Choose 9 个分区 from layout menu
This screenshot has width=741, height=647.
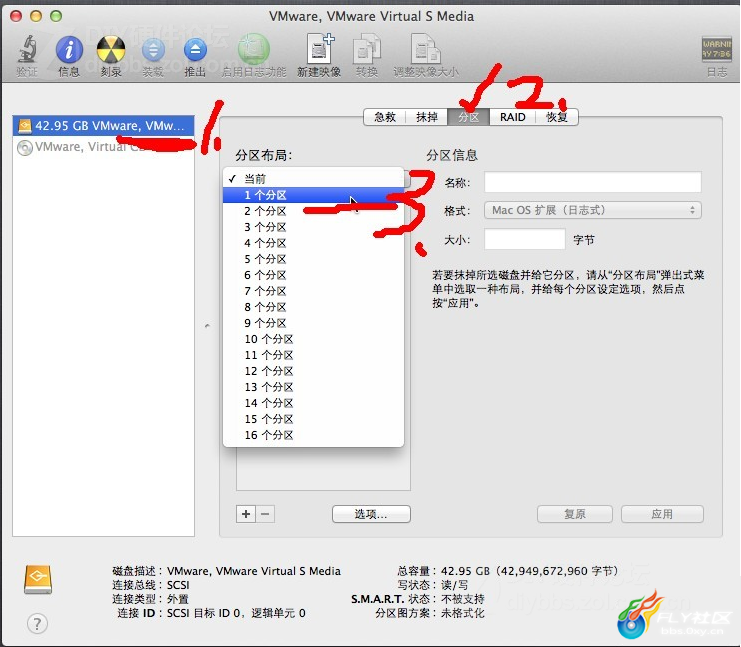pos(313,323)
